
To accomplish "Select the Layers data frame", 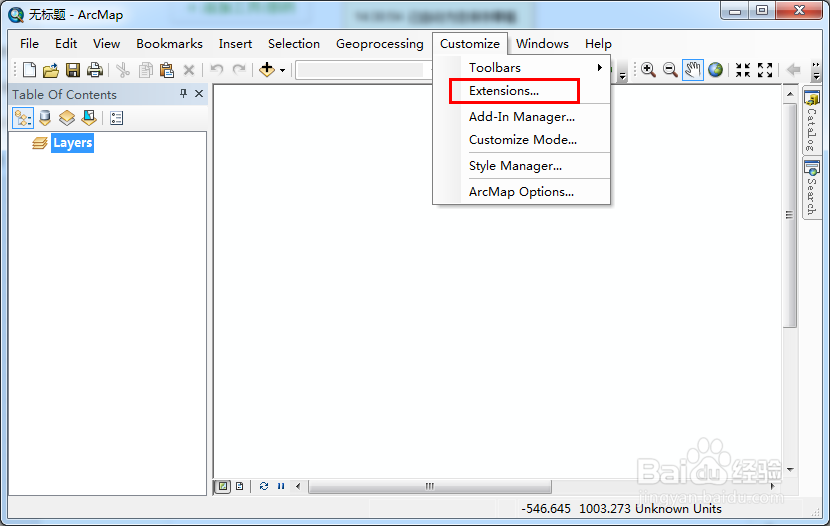I will (x=73, y=143).
